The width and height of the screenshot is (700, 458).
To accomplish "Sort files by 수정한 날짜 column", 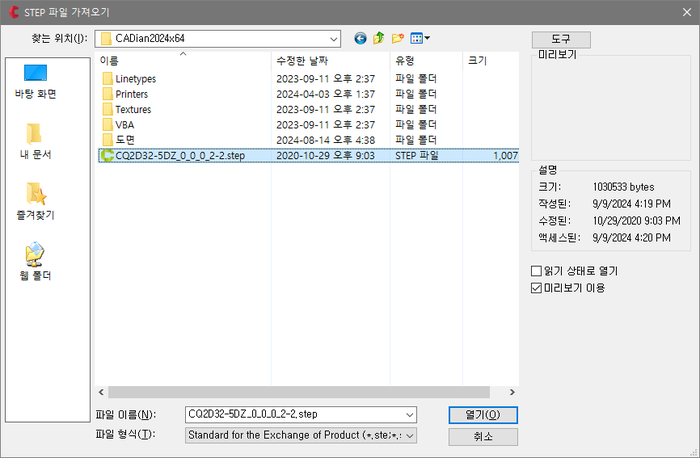I will pyautogui.click(x=309, y=61).
